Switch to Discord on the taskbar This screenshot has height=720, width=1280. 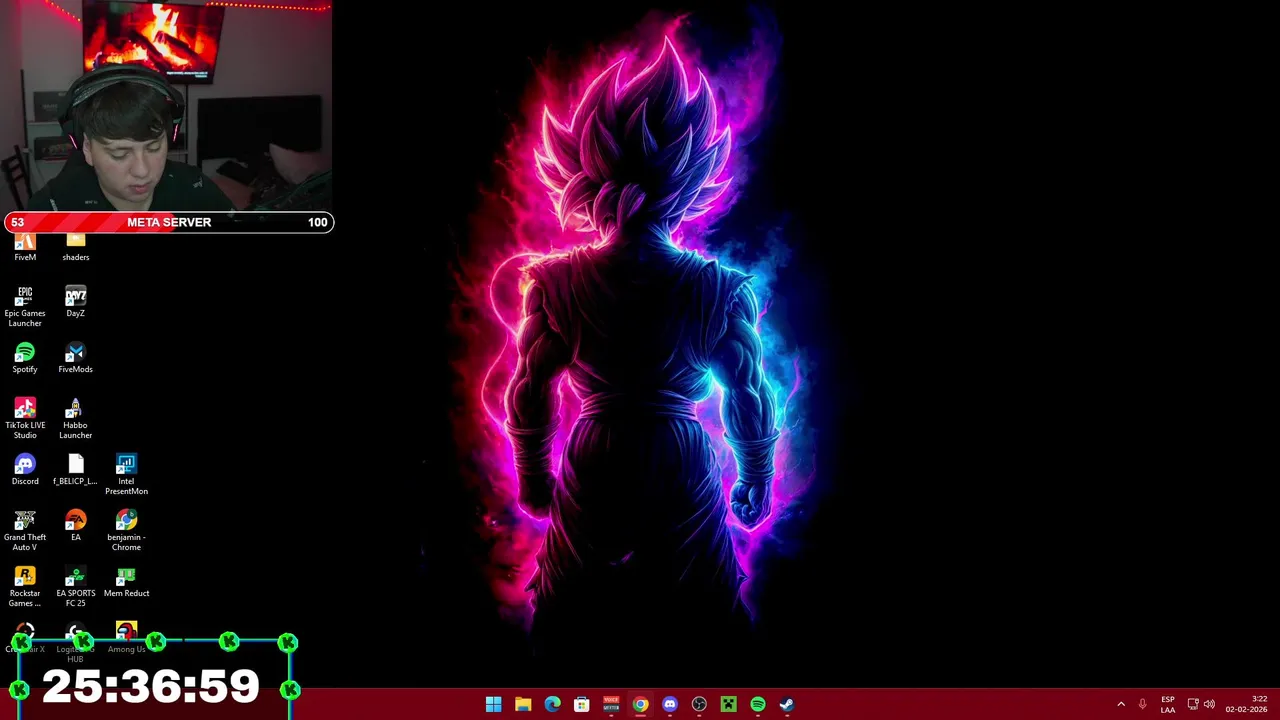click(x=670, y=704)
